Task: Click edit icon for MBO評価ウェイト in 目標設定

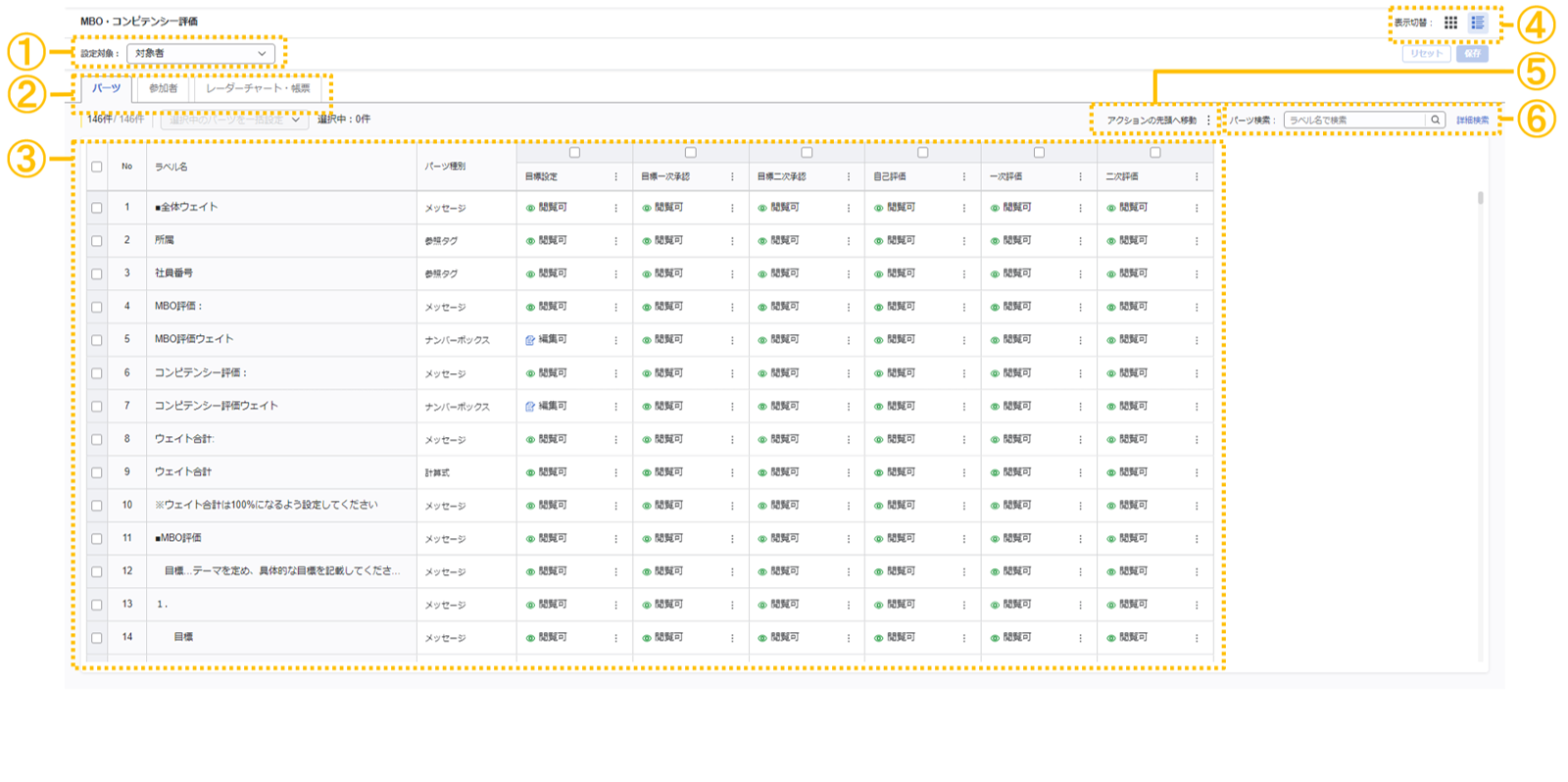Action: tap(530, 340)
